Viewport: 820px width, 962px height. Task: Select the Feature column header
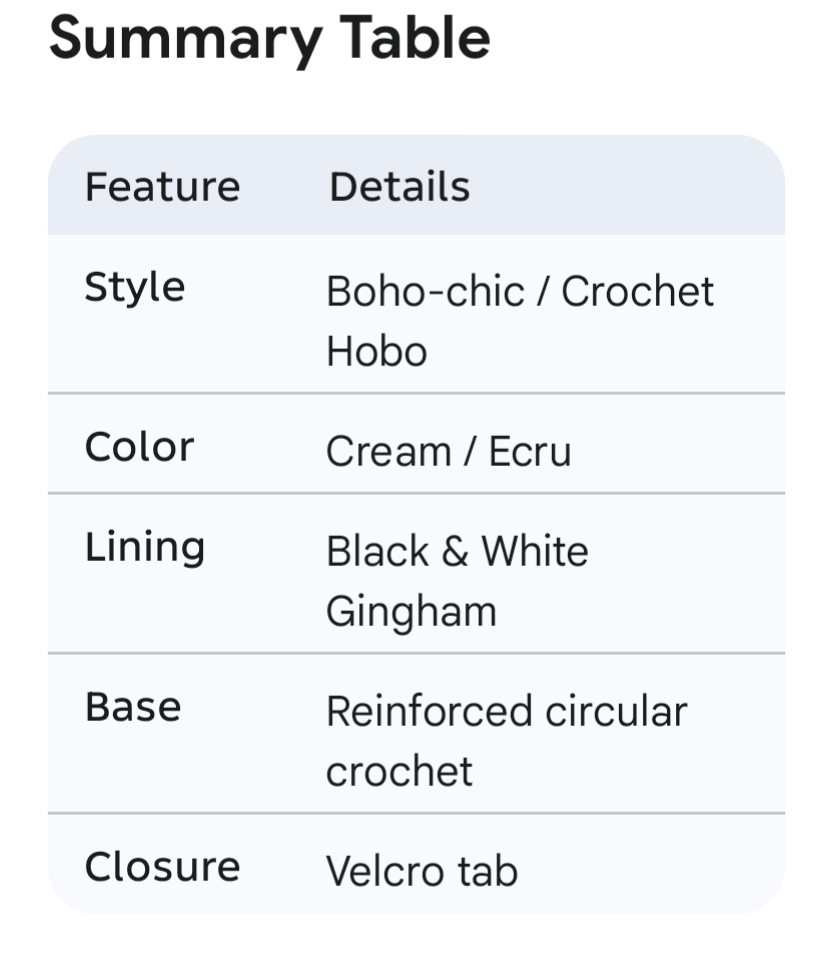coord(162,187)
